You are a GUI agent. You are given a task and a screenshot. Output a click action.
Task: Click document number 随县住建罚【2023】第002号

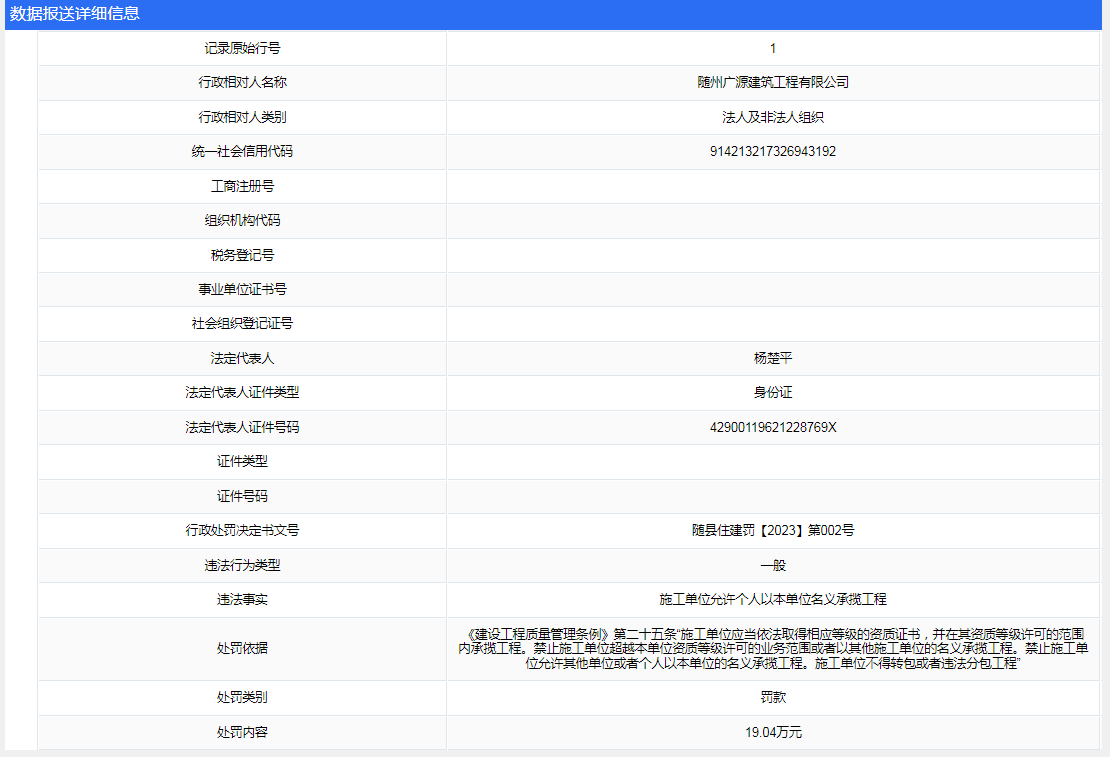(772, 530)
